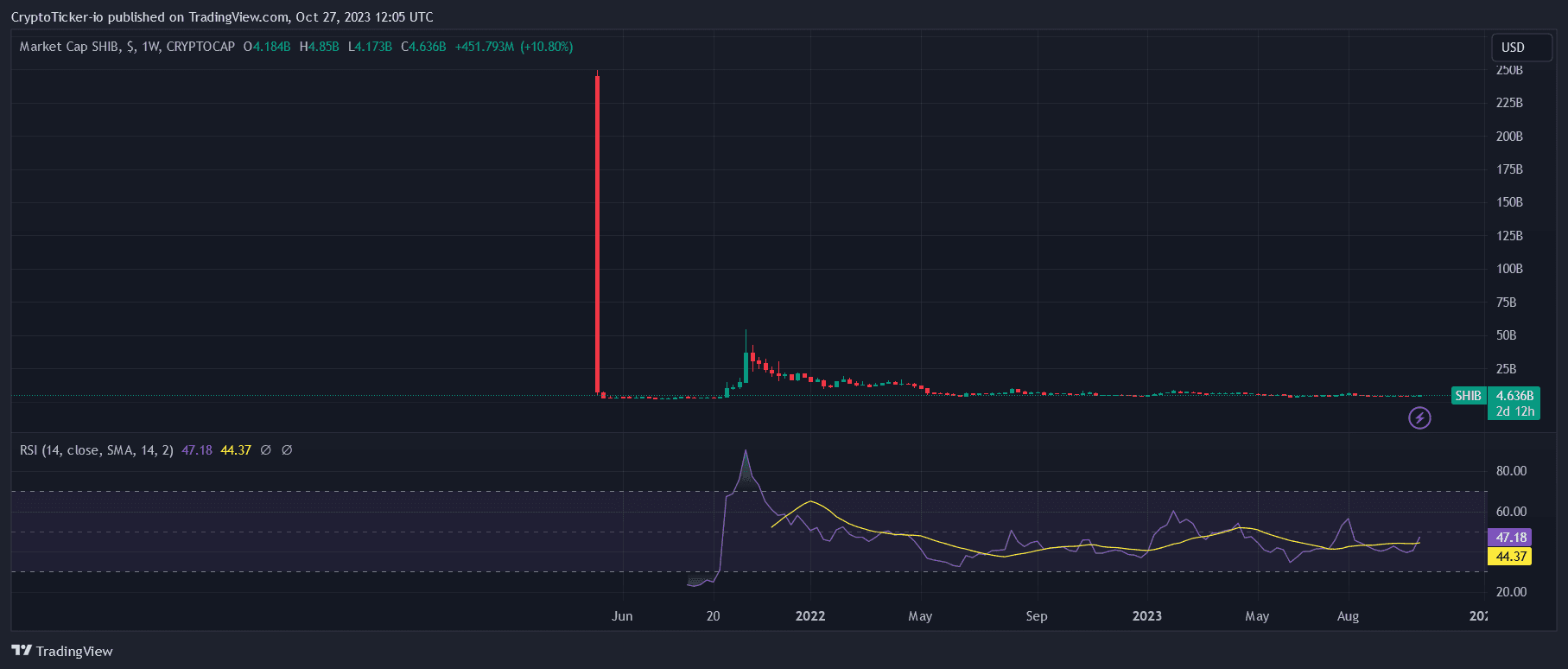Click the second ∅ symbol in RSI legend
This screenshot has width=1568, height=669.
pyautogui.click(x=287, y=450)
